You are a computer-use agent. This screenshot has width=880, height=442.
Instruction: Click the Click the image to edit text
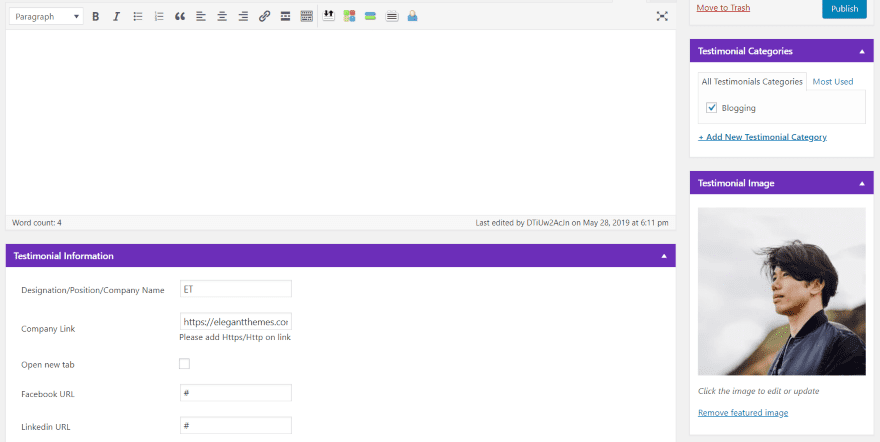coord(759,391)
